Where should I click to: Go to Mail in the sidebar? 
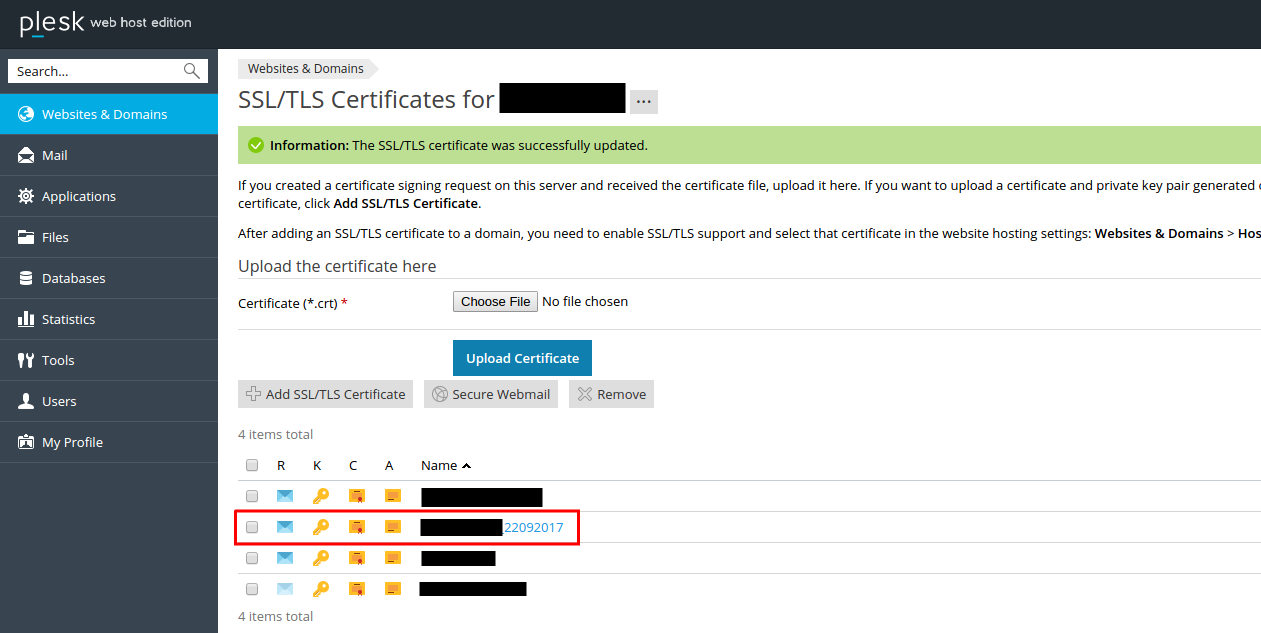pyautogui.click(x=55, y=155)
